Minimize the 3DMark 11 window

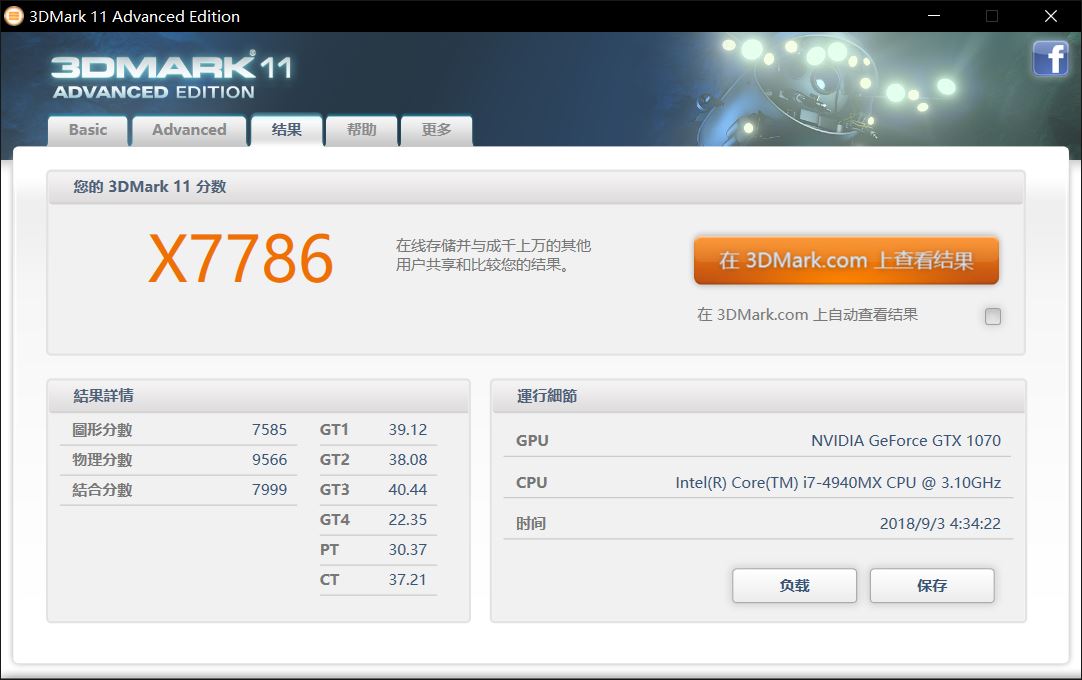pos(934,16)
